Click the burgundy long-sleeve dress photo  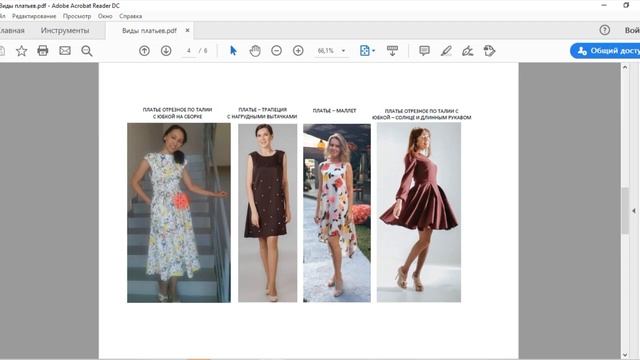click(x=419, y=213)
